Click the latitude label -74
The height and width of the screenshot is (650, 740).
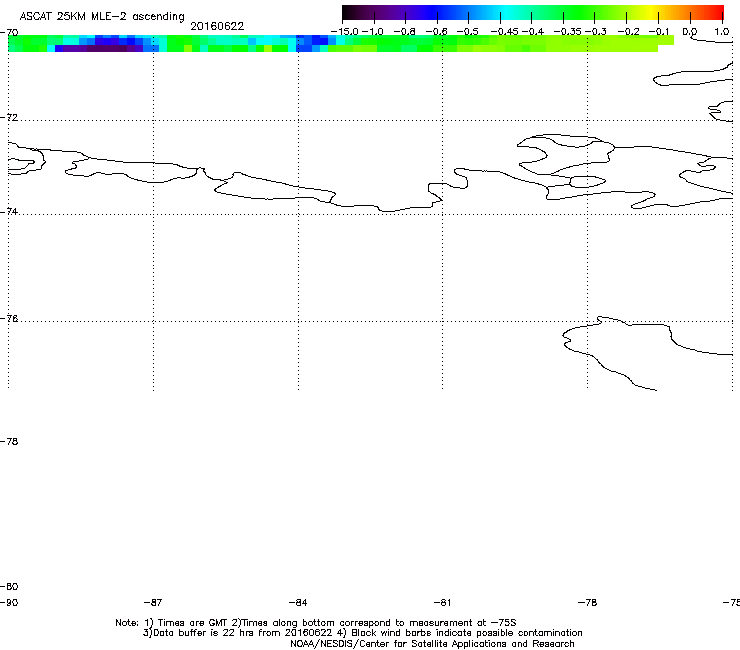coord(9,211)
